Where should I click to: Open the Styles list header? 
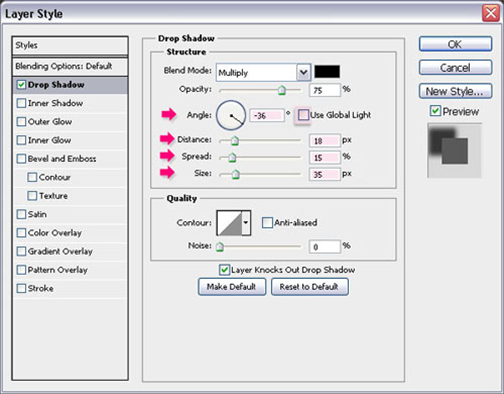pos(70,45)
